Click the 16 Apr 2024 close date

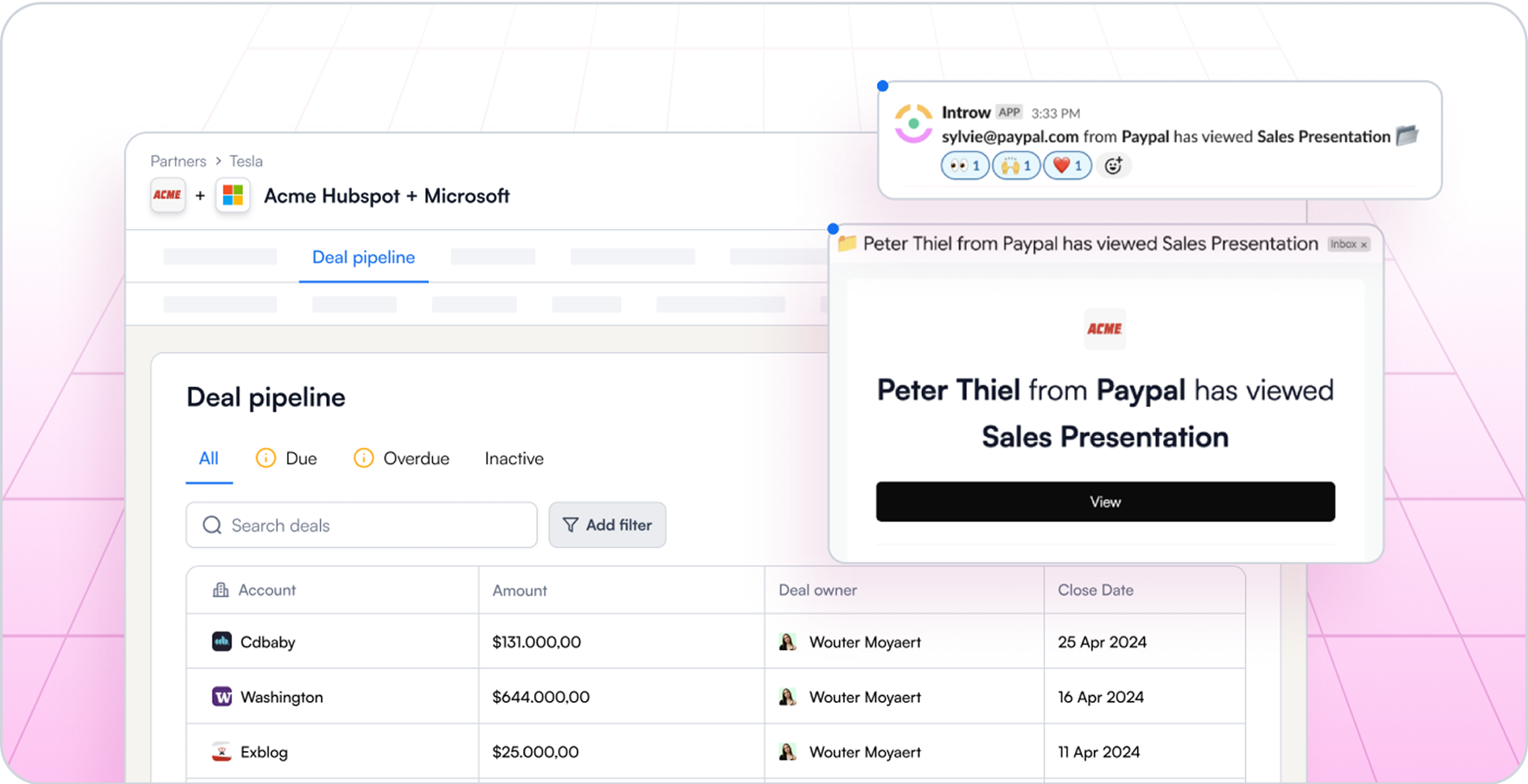(1101, 697)
